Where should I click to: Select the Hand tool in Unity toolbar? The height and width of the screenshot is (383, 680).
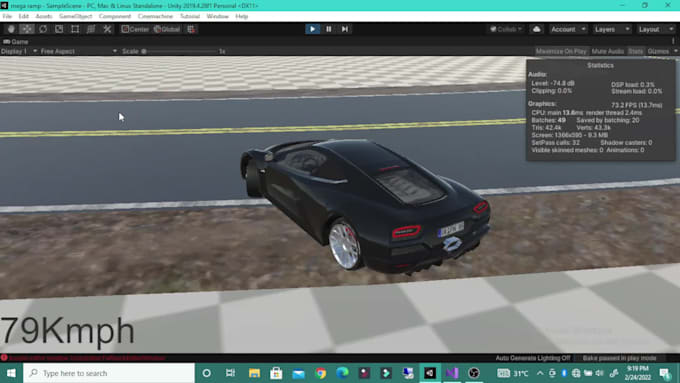tap(11, 29)
